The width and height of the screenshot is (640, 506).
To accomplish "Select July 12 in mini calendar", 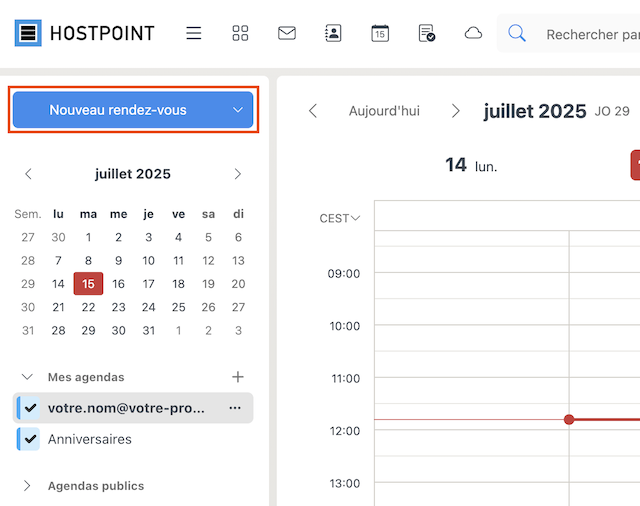I will (208, 260).
